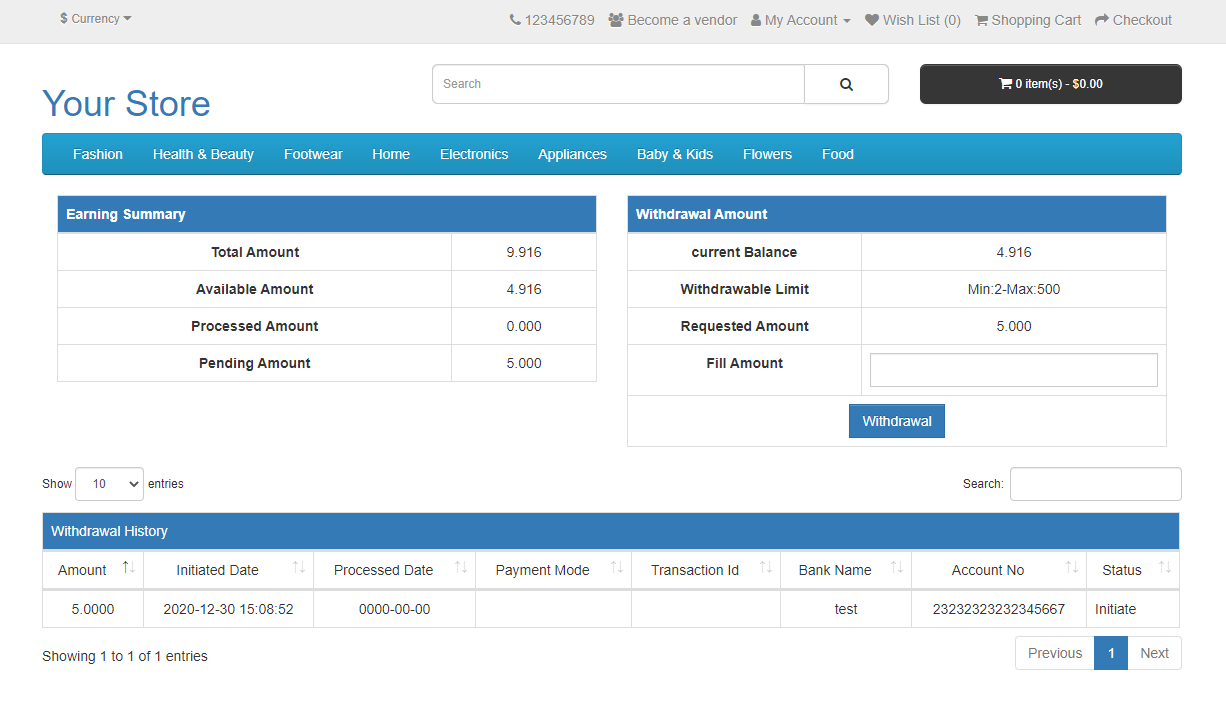Open the show entries count selector
This screenshot has width=1226, height=707.
(109, 484)
